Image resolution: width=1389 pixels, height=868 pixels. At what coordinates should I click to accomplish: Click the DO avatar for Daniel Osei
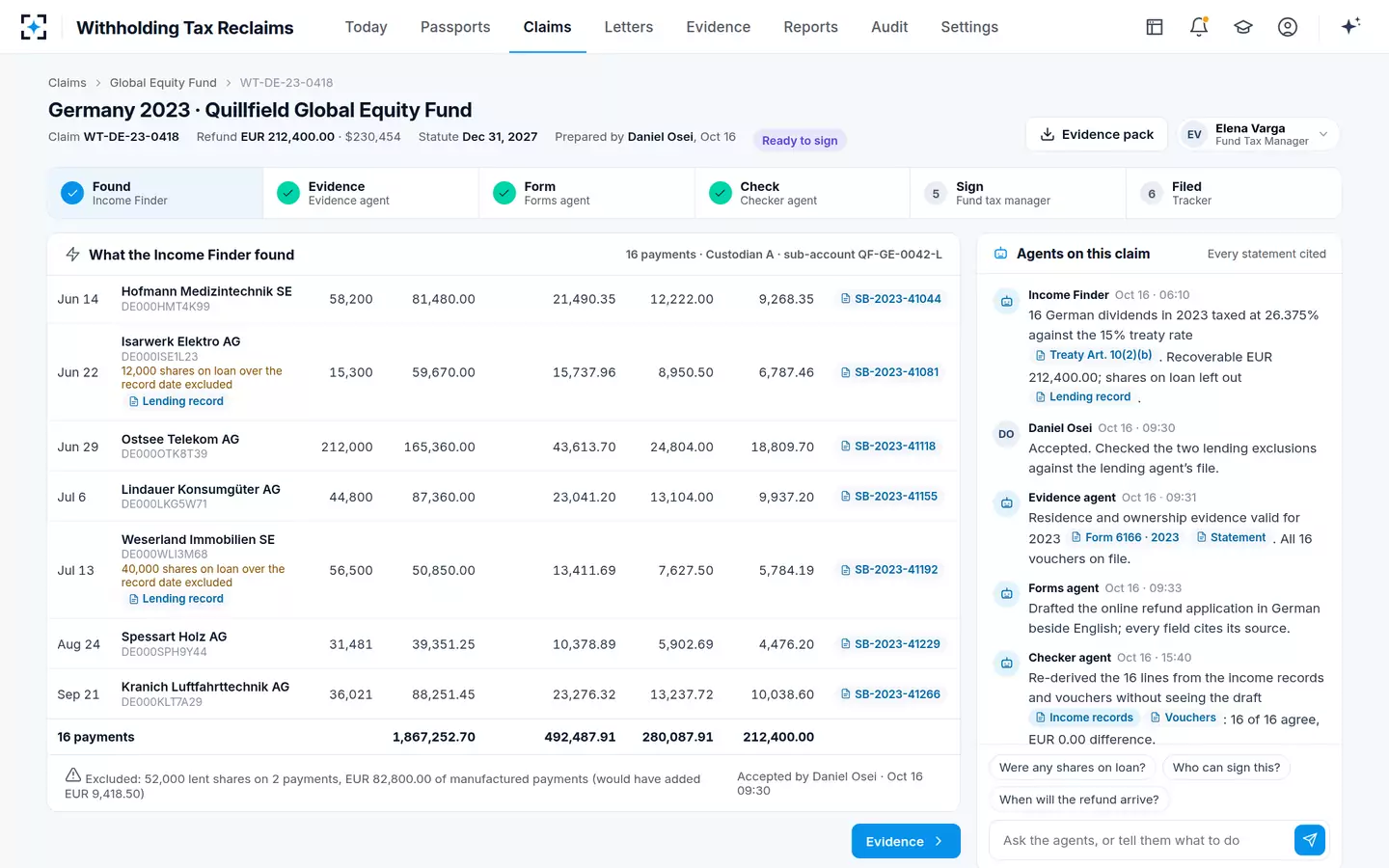click(1006, 434)
